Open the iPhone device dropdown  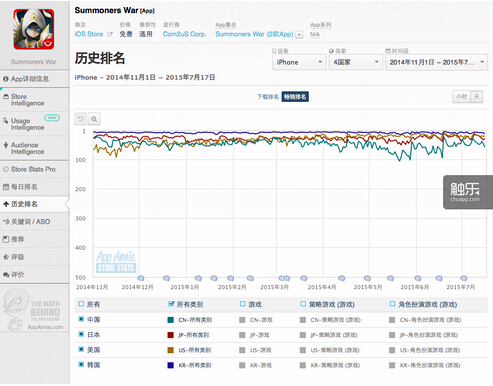coord(299,62)
